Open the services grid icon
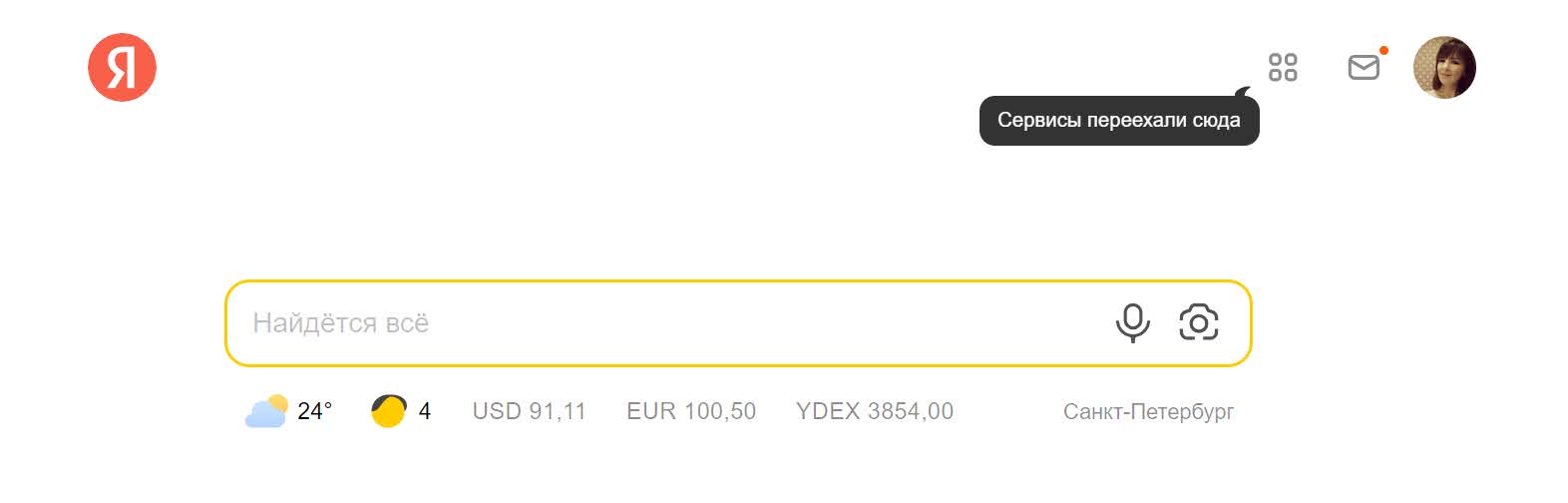 pos(1283,67)
